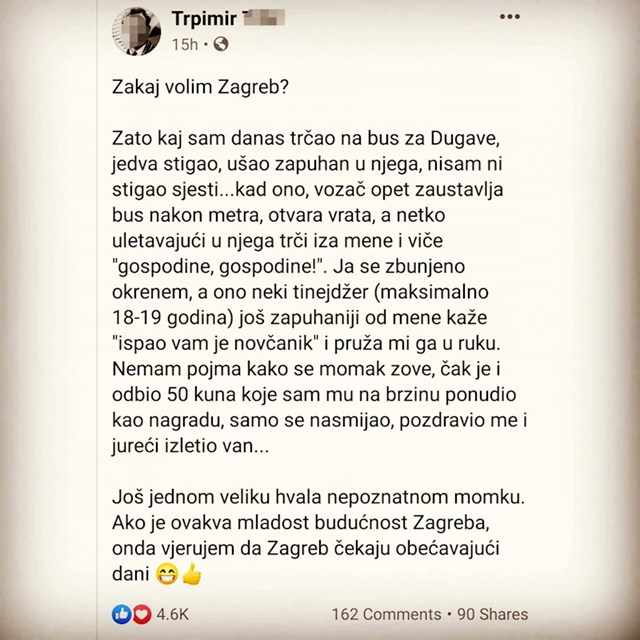Click the line starting "Još jednom veliku hvala"

coord(318,498)
